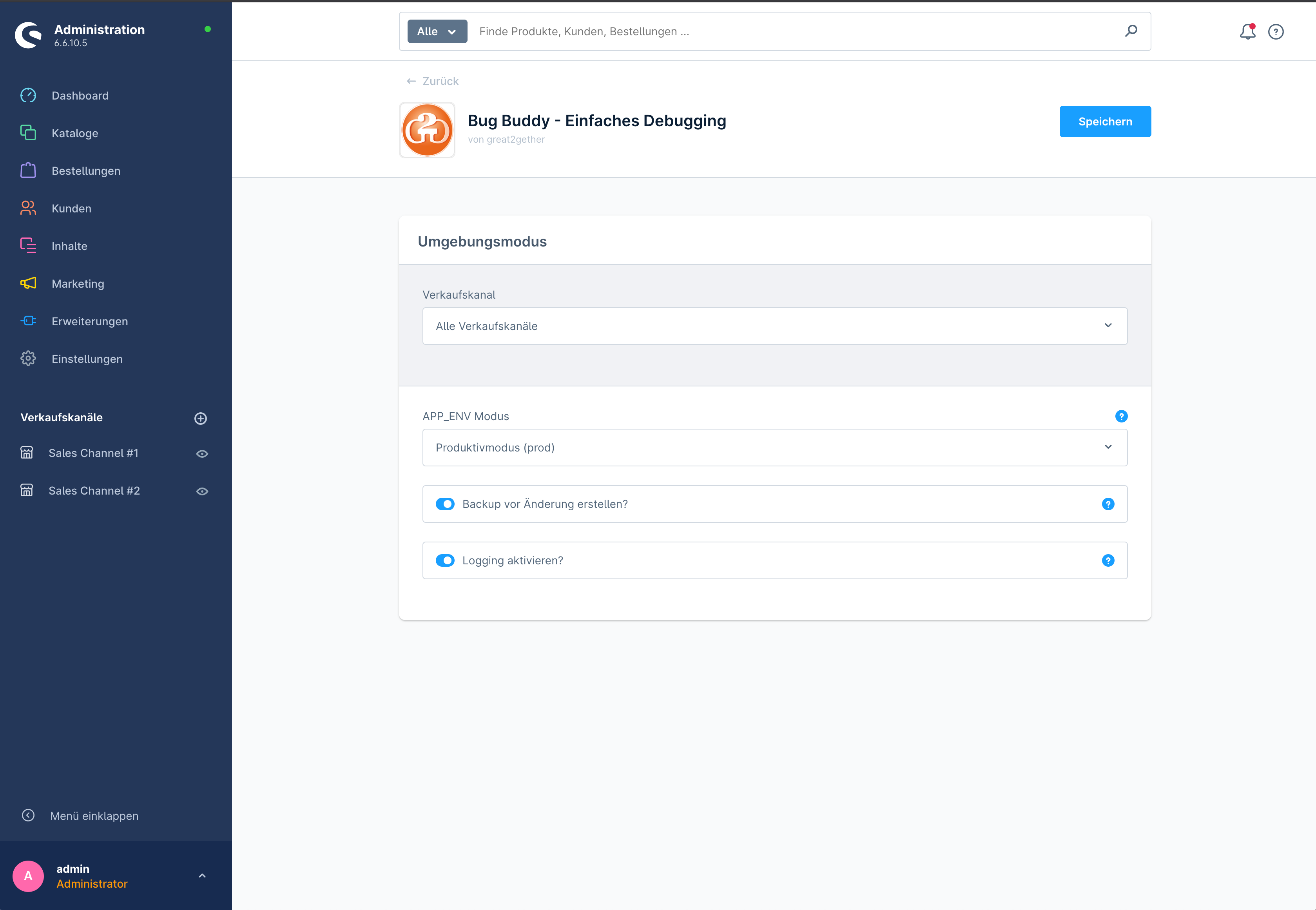Click the storefront icon of Sales Channel #2

27,490
